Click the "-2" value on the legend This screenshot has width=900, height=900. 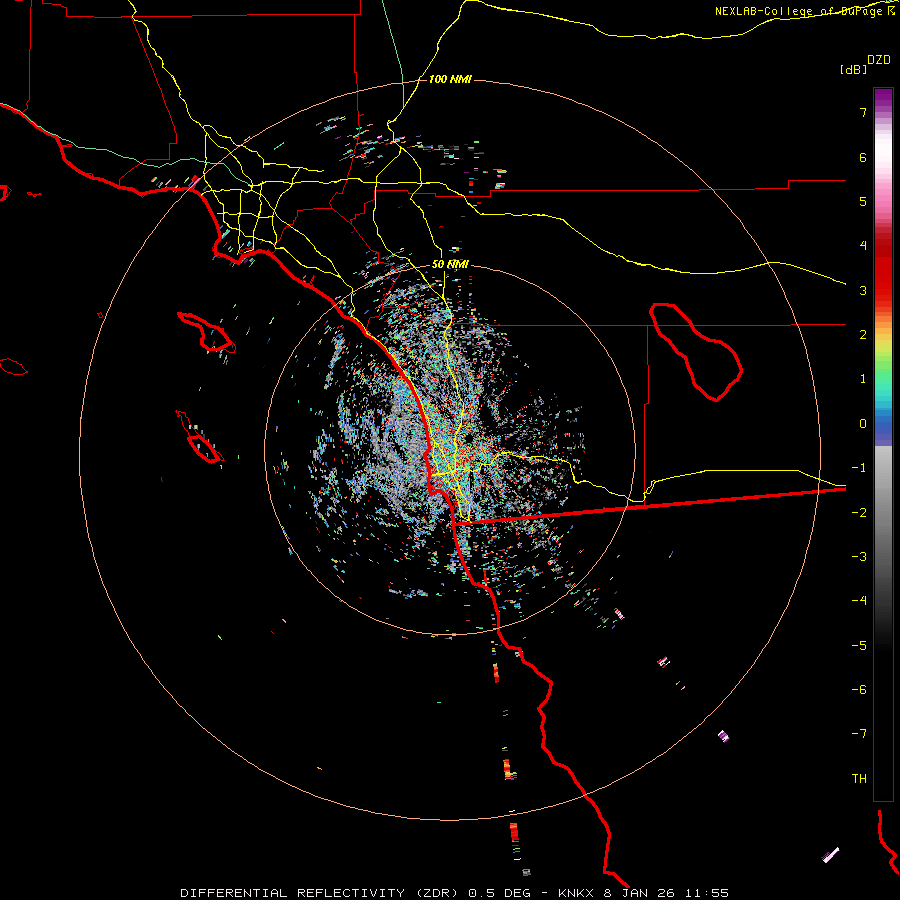859,513
